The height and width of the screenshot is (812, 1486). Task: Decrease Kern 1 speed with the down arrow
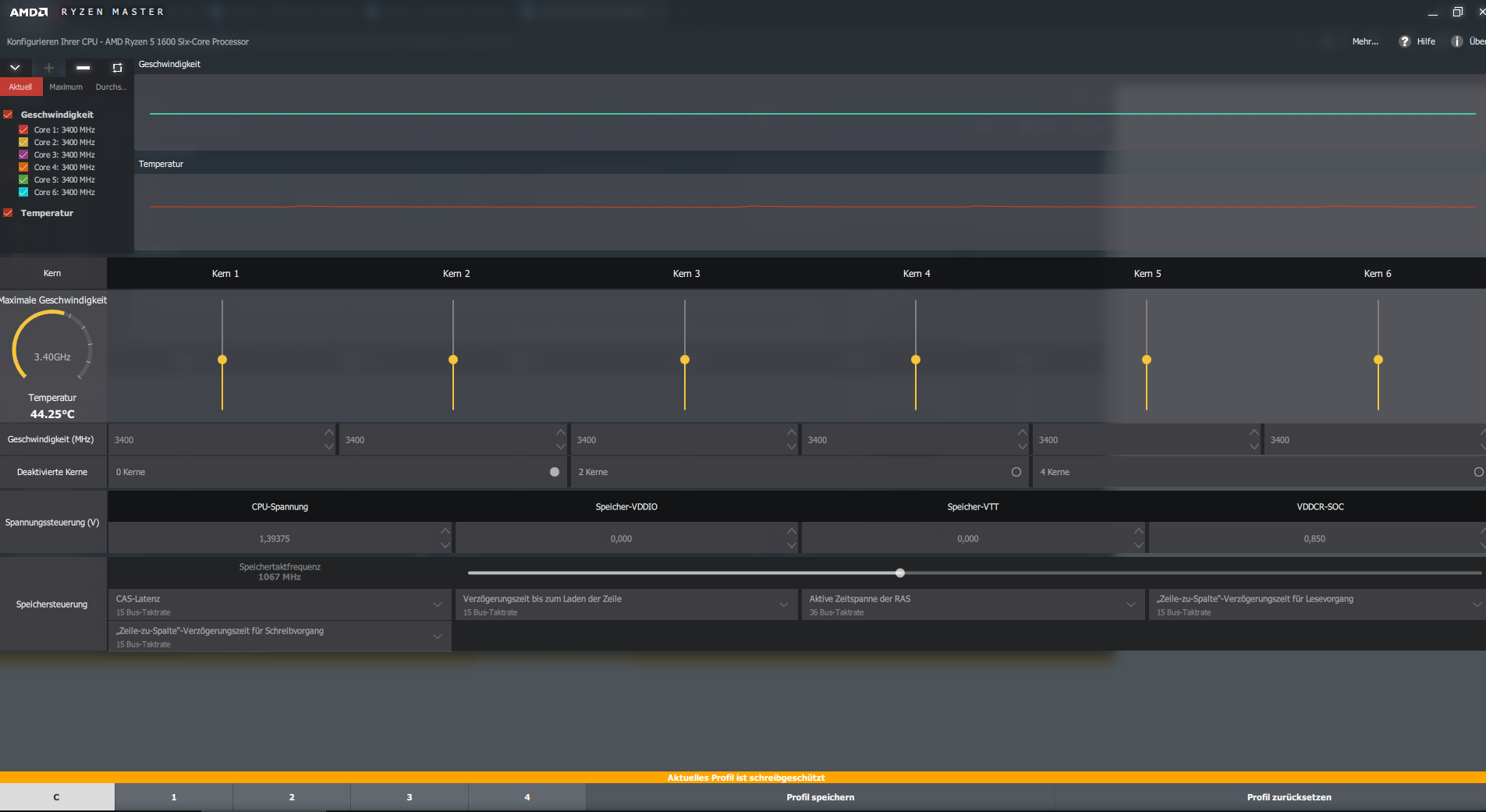click(x=329, y=447)
